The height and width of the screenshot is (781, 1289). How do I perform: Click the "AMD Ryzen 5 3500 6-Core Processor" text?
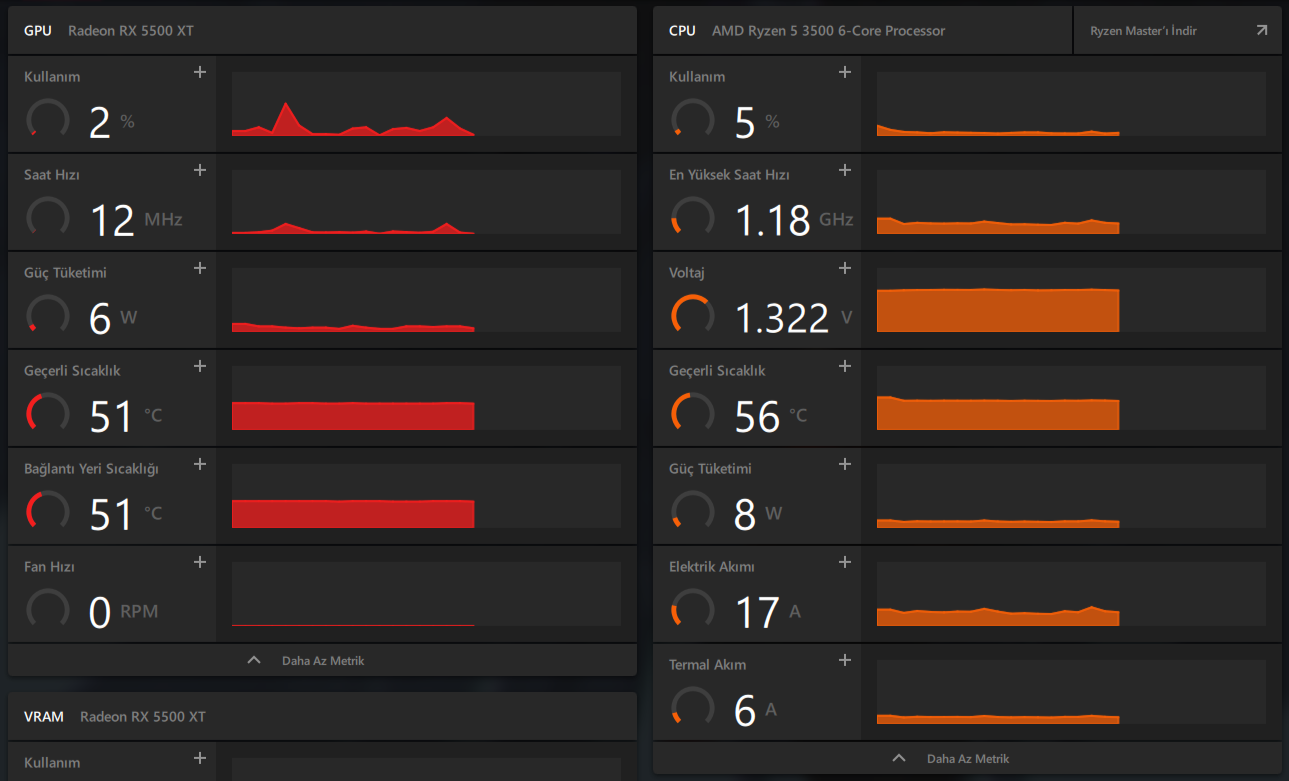tap(828, 31)
